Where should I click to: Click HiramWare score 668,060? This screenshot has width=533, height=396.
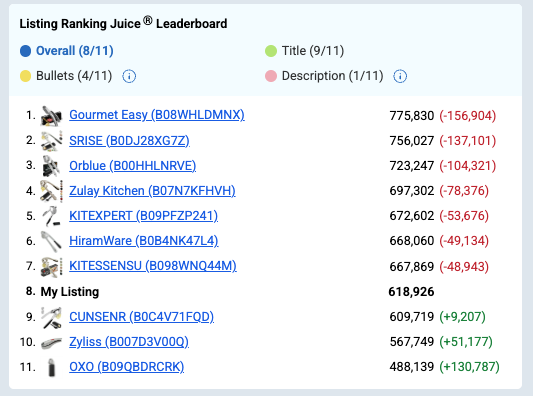(412, 241)
